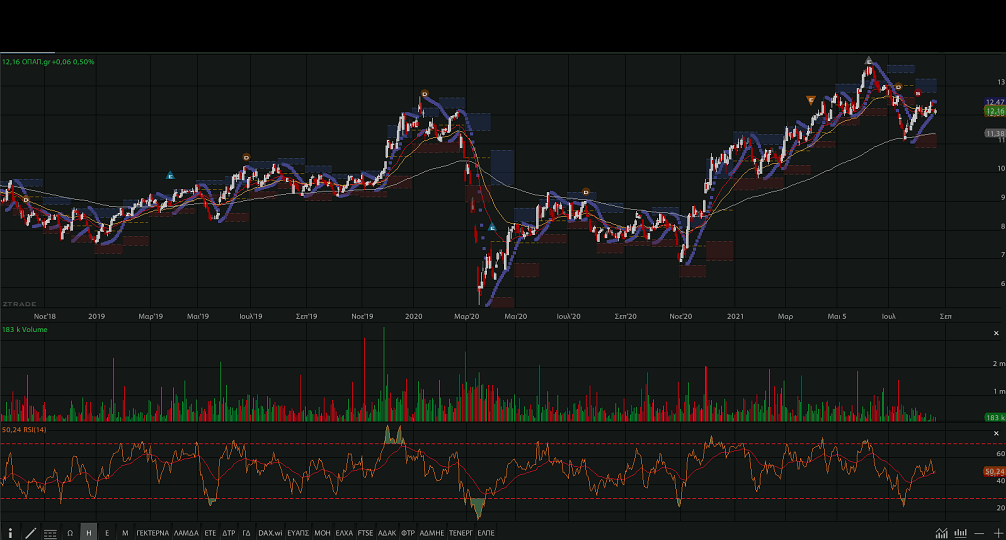Viewport: 1006px width, 540px height.
Task: Close the Volume panel
Action: coord(997,334)
